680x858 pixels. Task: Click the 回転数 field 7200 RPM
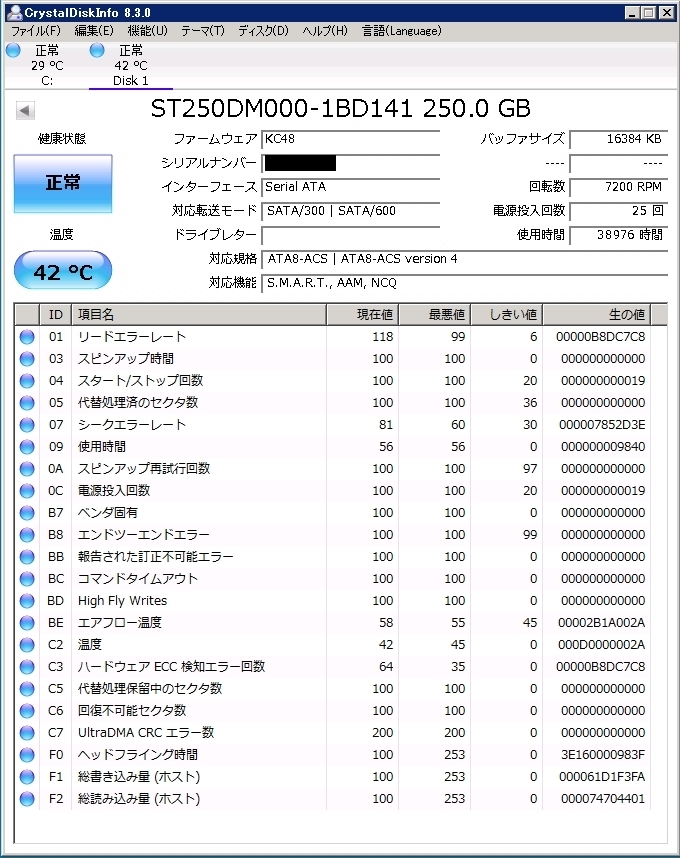point(618,187)
